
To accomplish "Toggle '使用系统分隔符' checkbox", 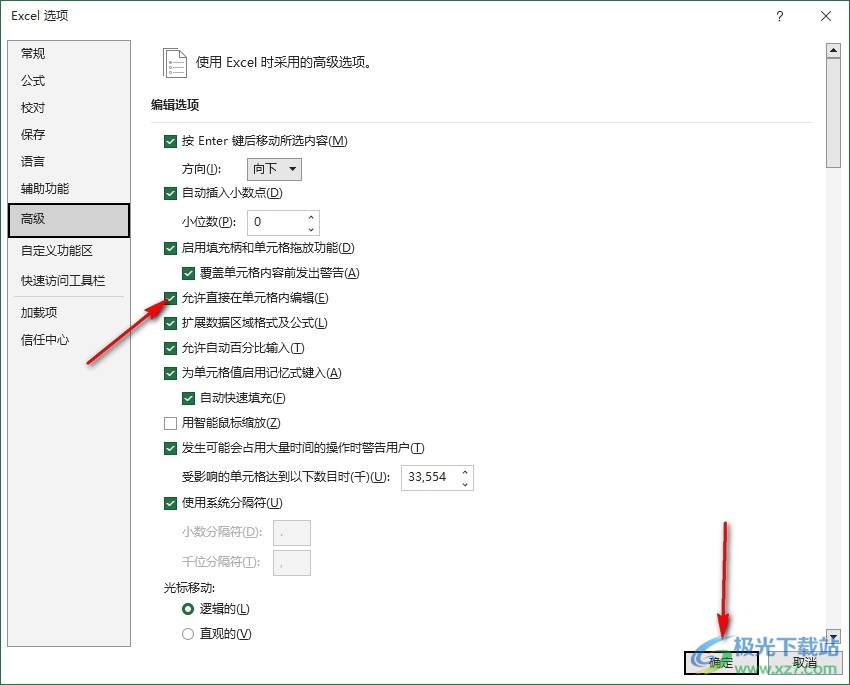I will [x=170, y=503].
